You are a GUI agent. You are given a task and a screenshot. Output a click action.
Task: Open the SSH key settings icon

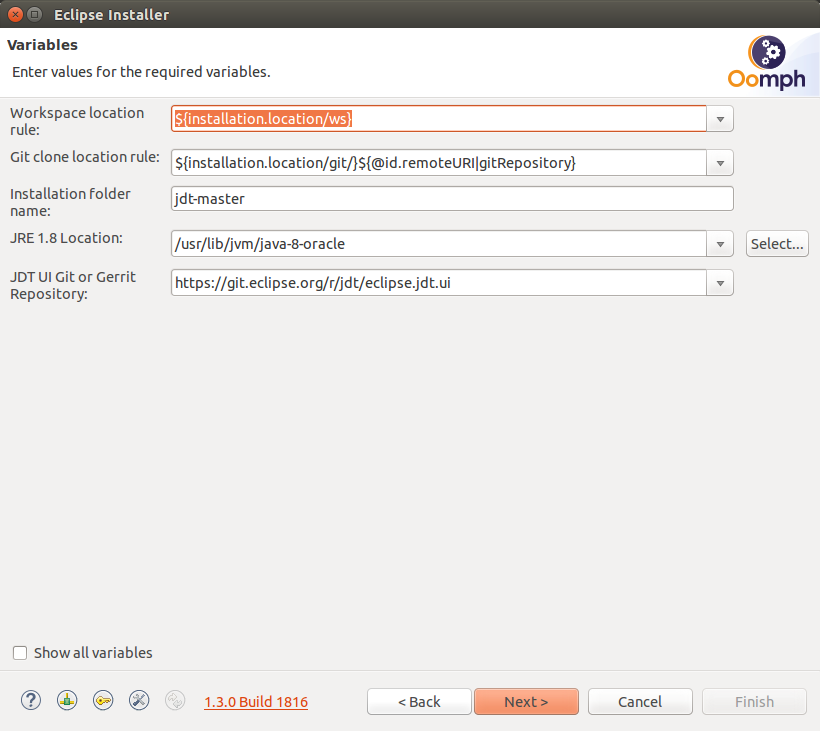103,700
